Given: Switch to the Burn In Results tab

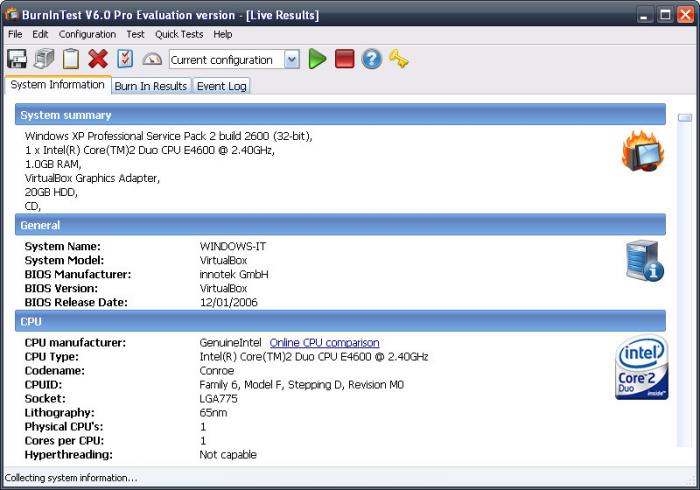Looking at the screenshot, I should coord(151,86).
